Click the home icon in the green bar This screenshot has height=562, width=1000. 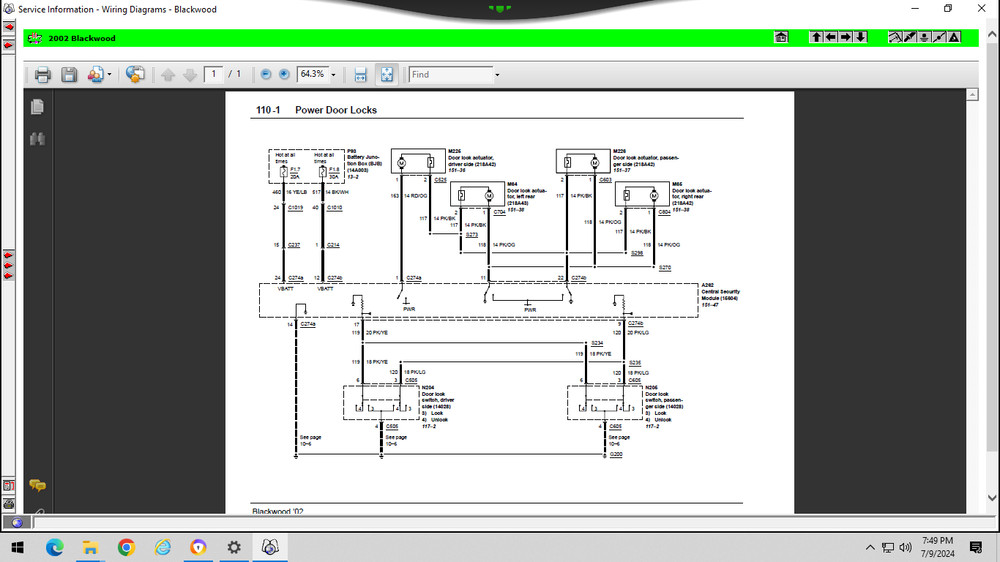tap(781, 37)
